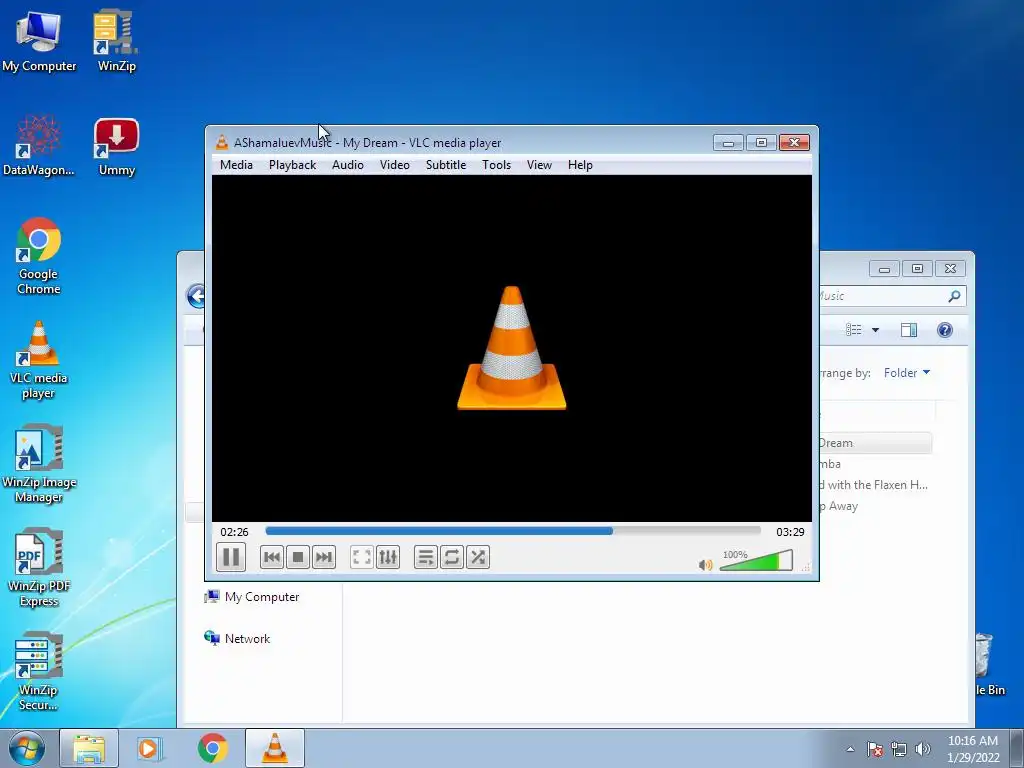Select WinZip Image Manager desktop icon
Viewport: 1024px width, 768px height.
[x=39, y=464]
